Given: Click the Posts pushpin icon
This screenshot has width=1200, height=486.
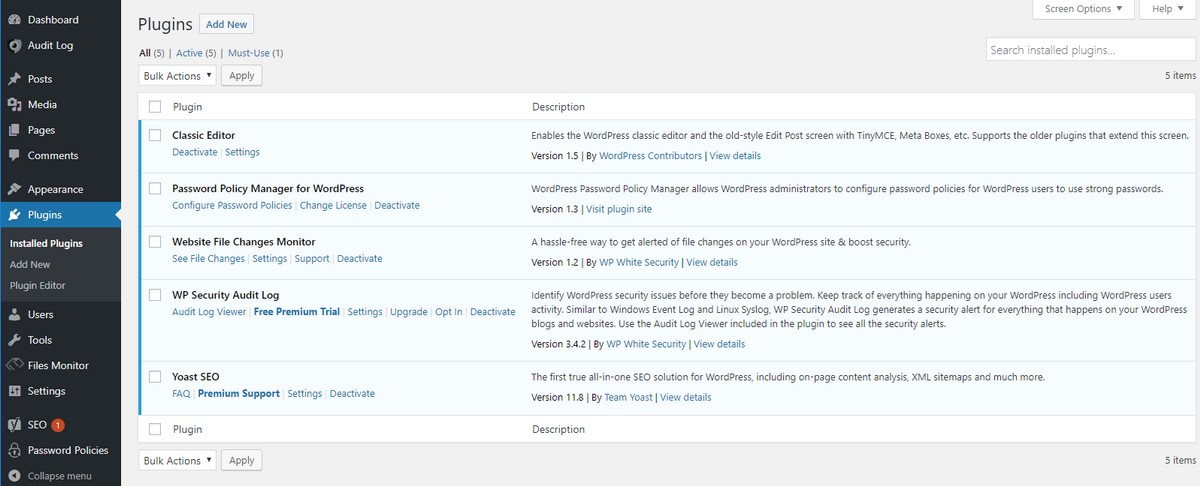Looking at the screenshot, I should (x=14, y=79).
